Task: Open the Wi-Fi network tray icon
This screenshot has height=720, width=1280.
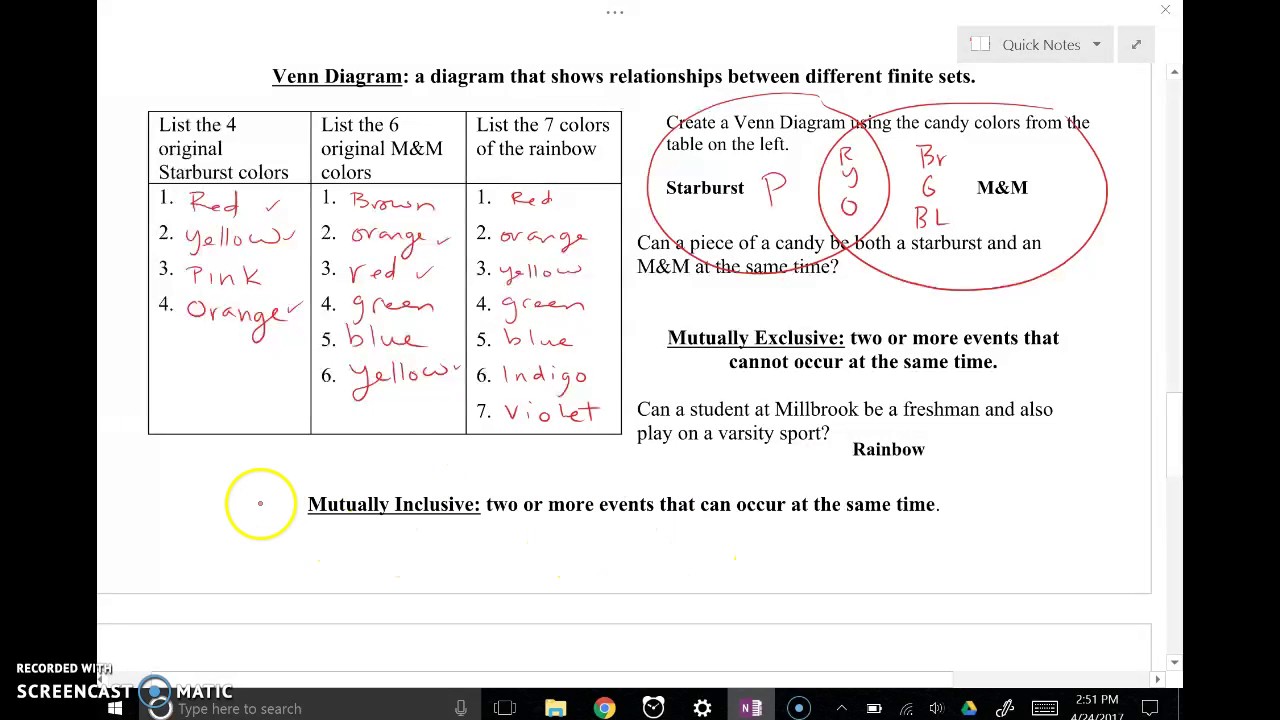Action: tap(906, 708)
